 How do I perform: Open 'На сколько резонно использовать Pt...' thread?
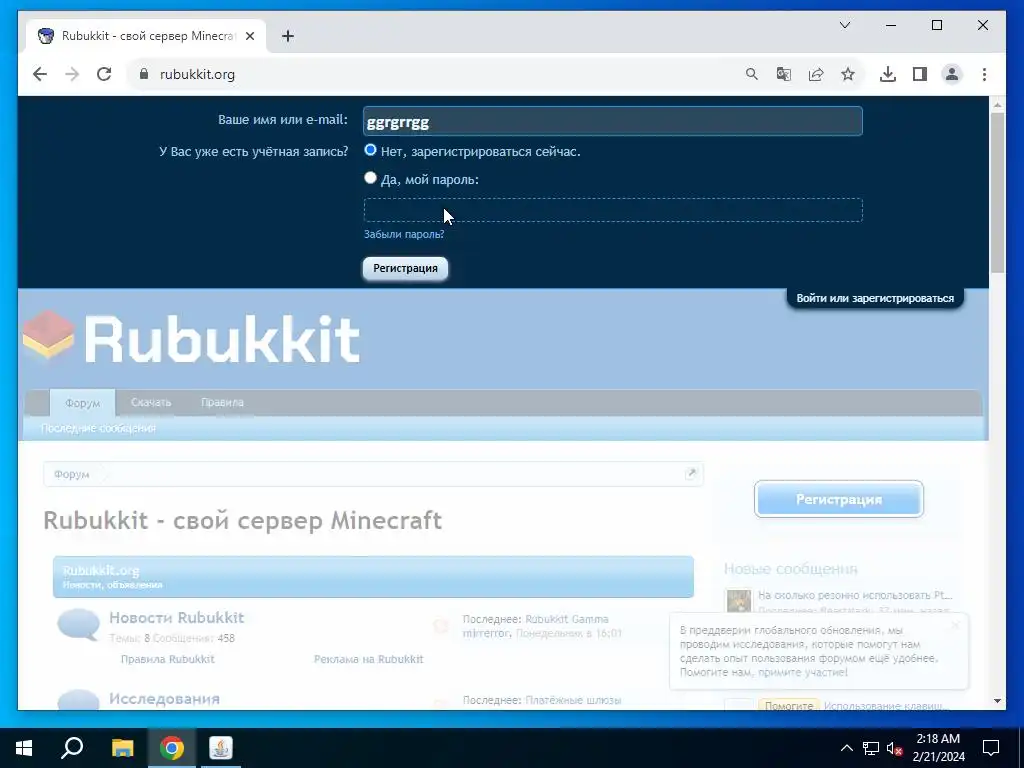tap(855, 595)
